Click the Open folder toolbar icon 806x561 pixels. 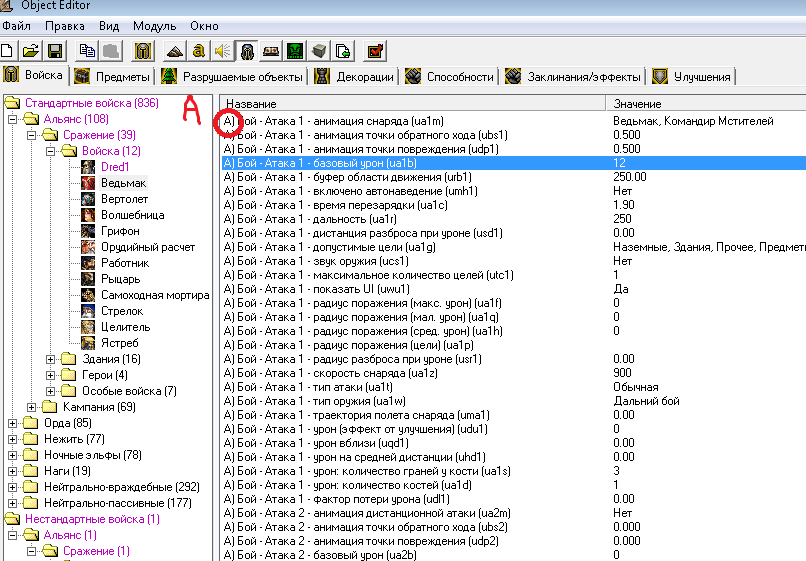(x=31, y=50)
